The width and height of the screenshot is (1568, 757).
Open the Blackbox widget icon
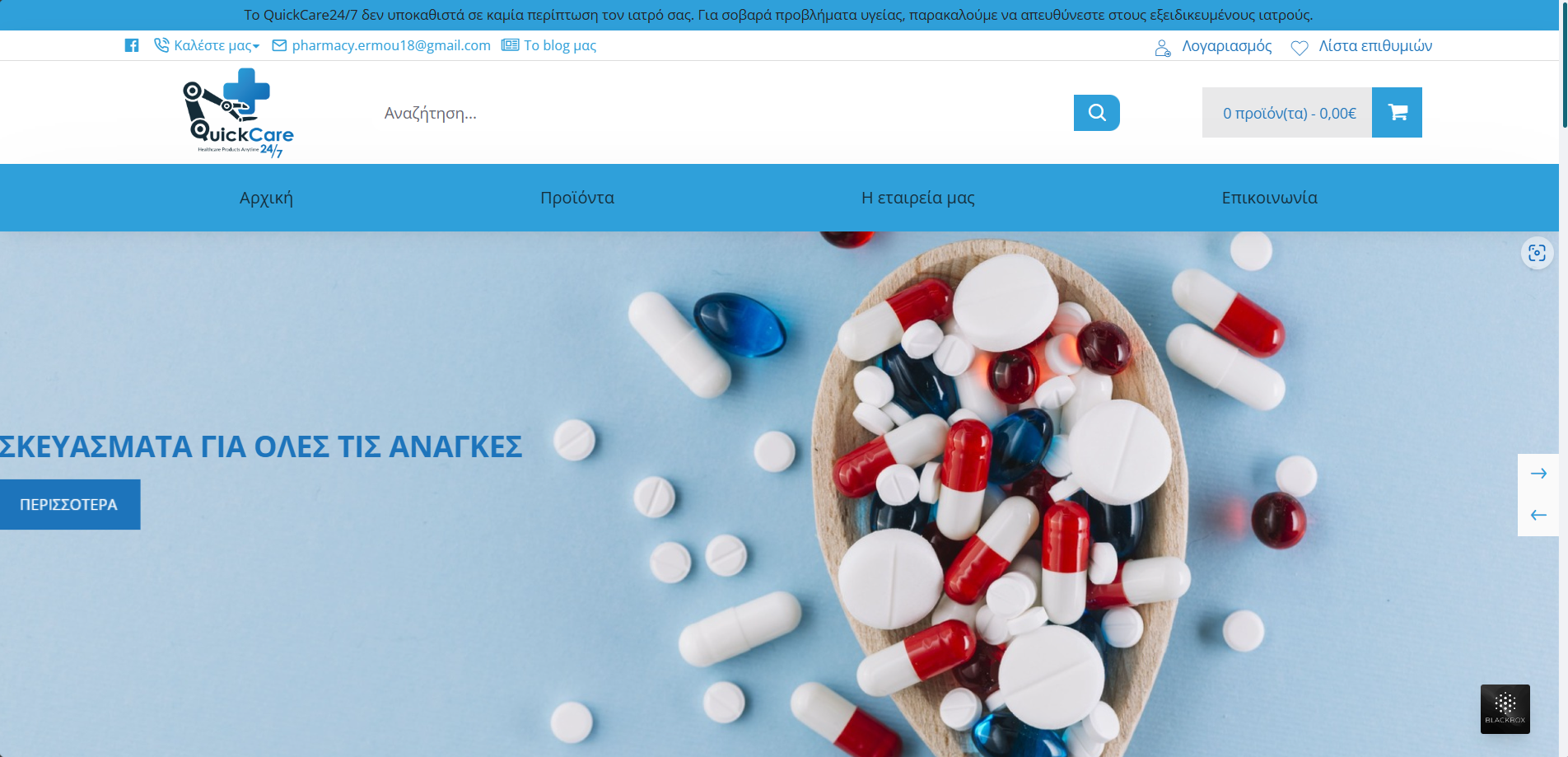[x=1505, y=708]
